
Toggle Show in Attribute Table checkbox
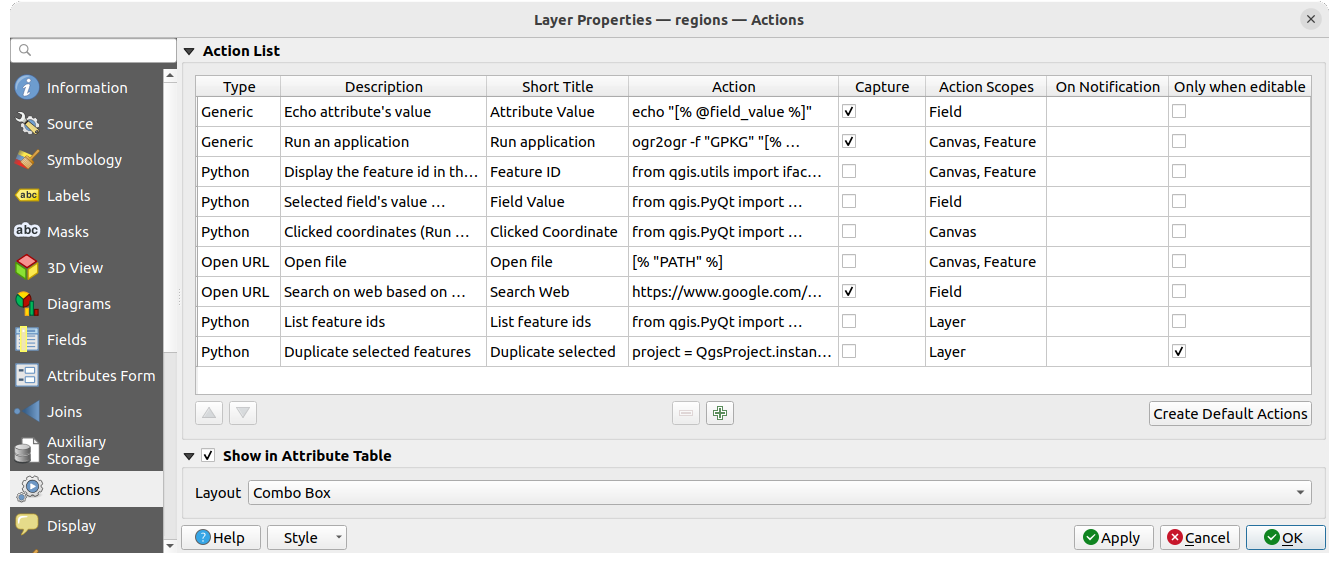tap(208, 456)
